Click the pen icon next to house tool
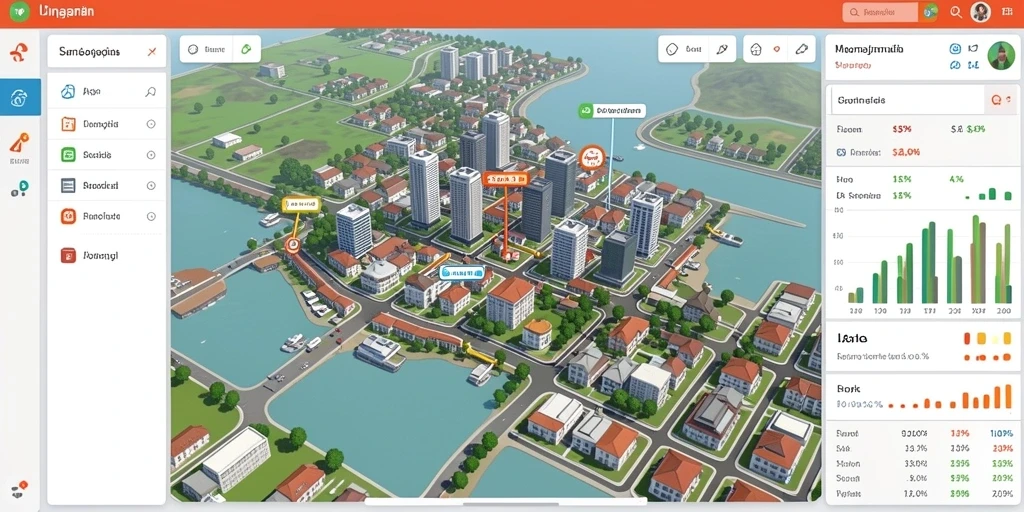Screen dimensions: 1024x512 [801, 49]
